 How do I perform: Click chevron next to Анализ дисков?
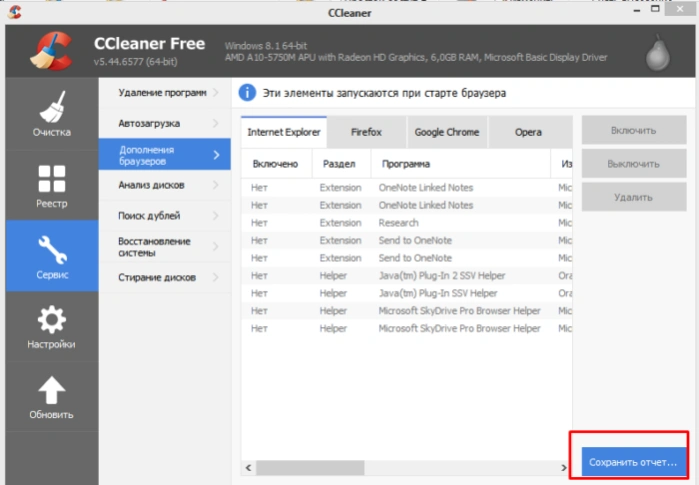click(216, 185)
